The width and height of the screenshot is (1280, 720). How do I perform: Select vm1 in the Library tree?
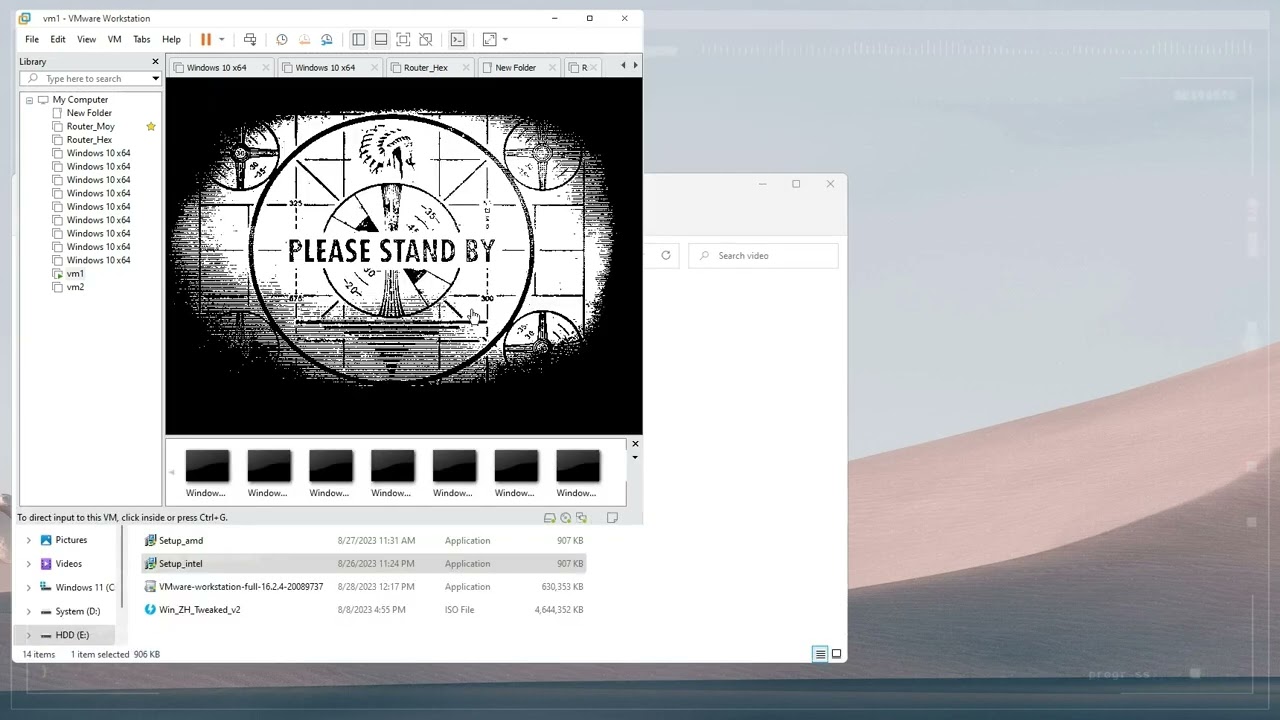(x=75, y=273)
